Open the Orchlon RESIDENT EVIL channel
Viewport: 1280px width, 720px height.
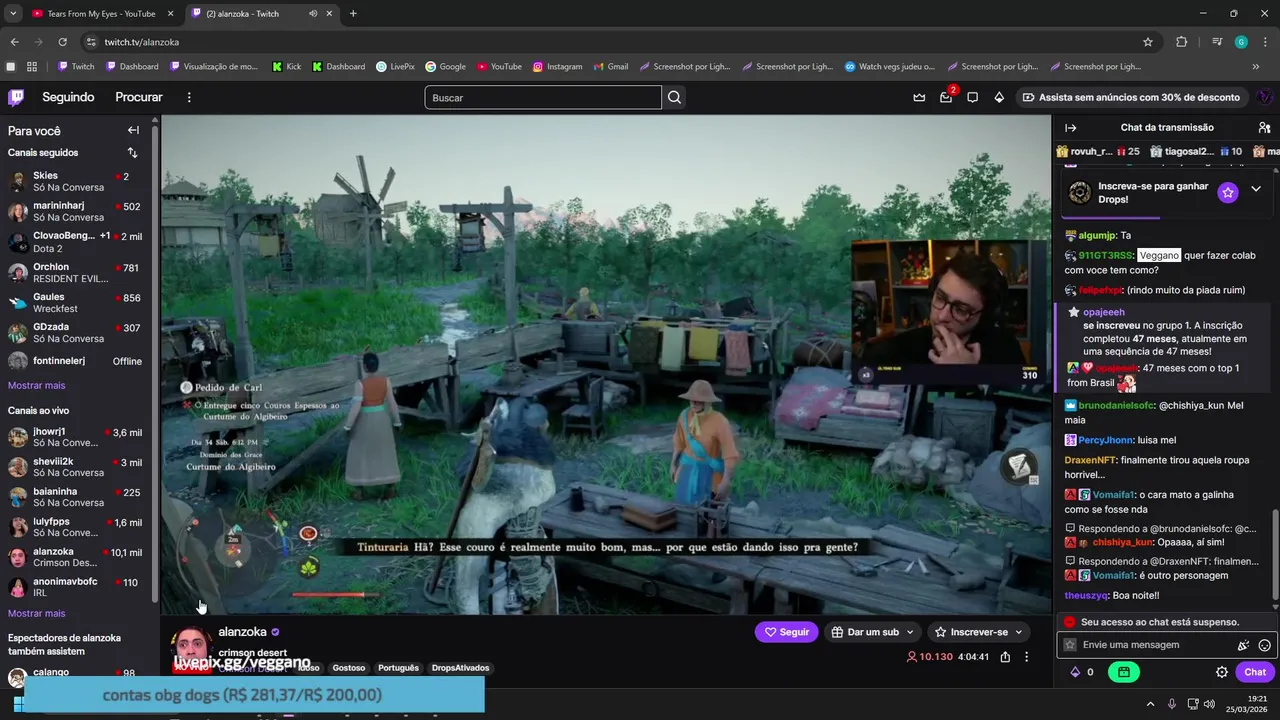point(76,273)
